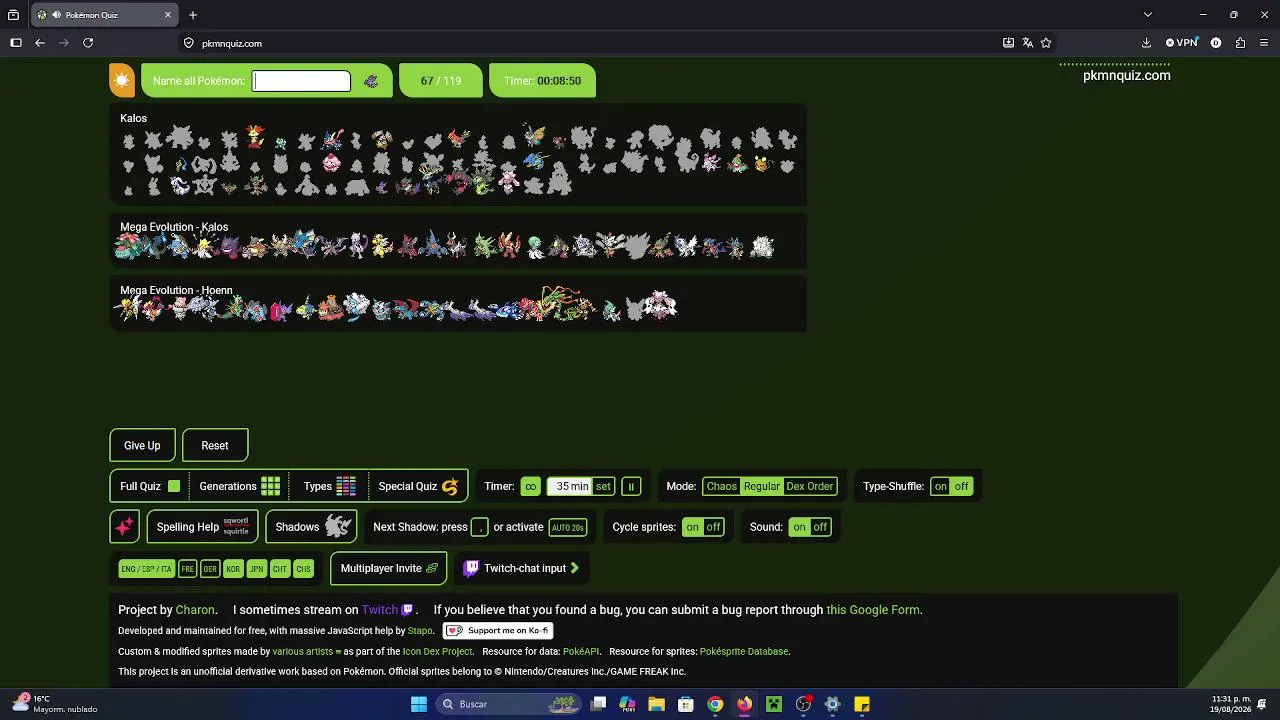The height and width of the screenshot is (720, 1280).
Task: Pause the quiz timer
Action: [631, 487]
